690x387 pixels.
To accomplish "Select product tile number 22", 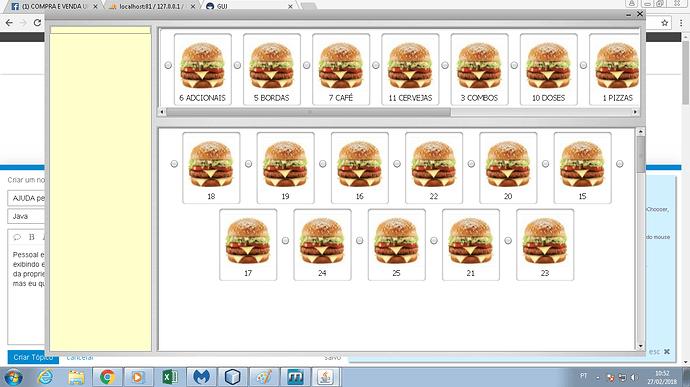I will pos(434,168).
